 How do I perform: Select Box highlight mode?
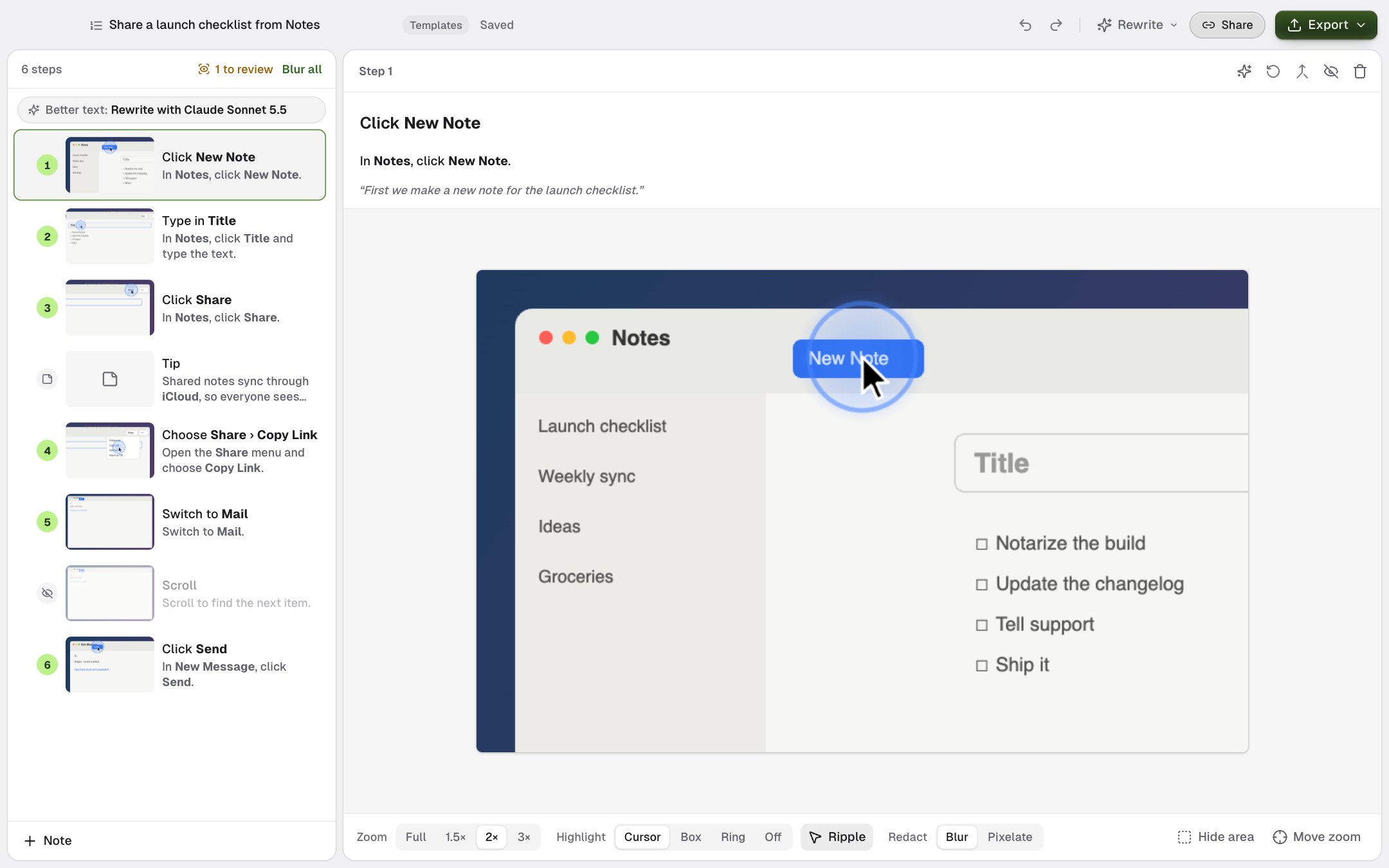point(691,837)
